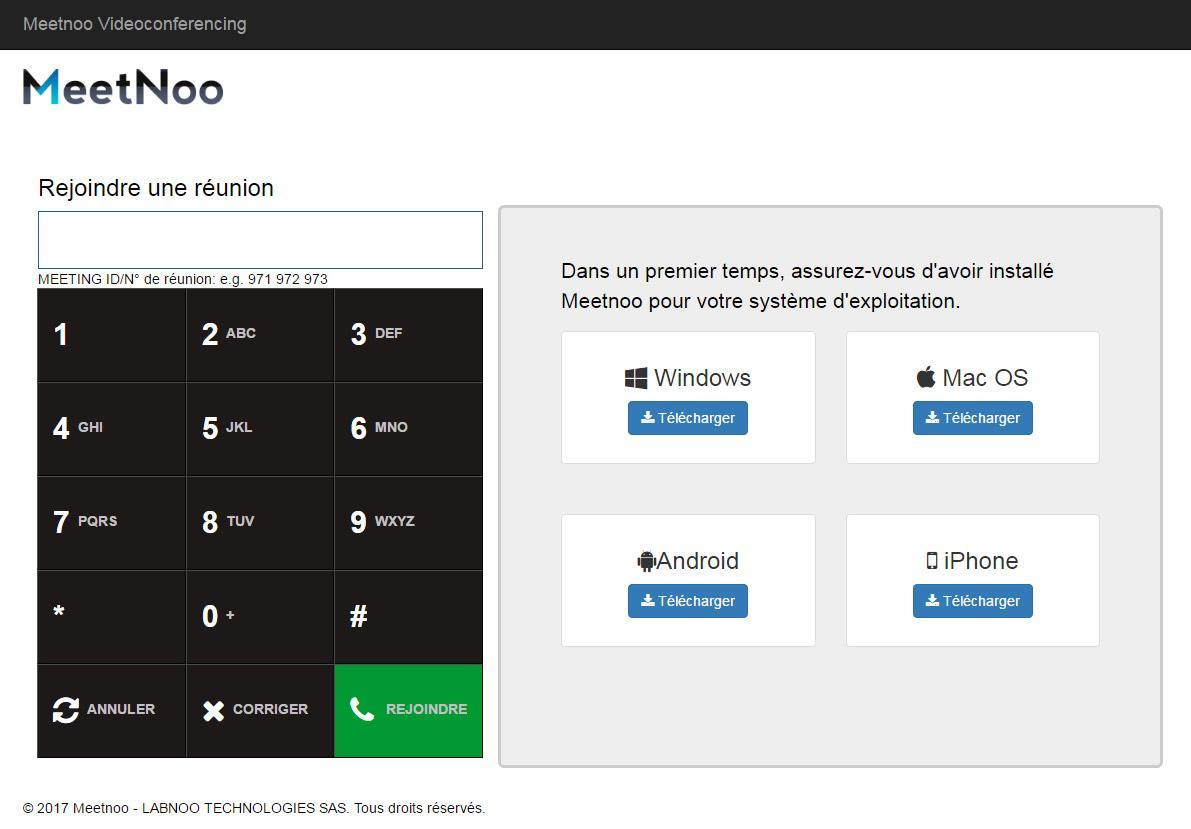Download Meetnoo for Mac OS
This screenshot has height=829, width=1191.
[972, 418]
